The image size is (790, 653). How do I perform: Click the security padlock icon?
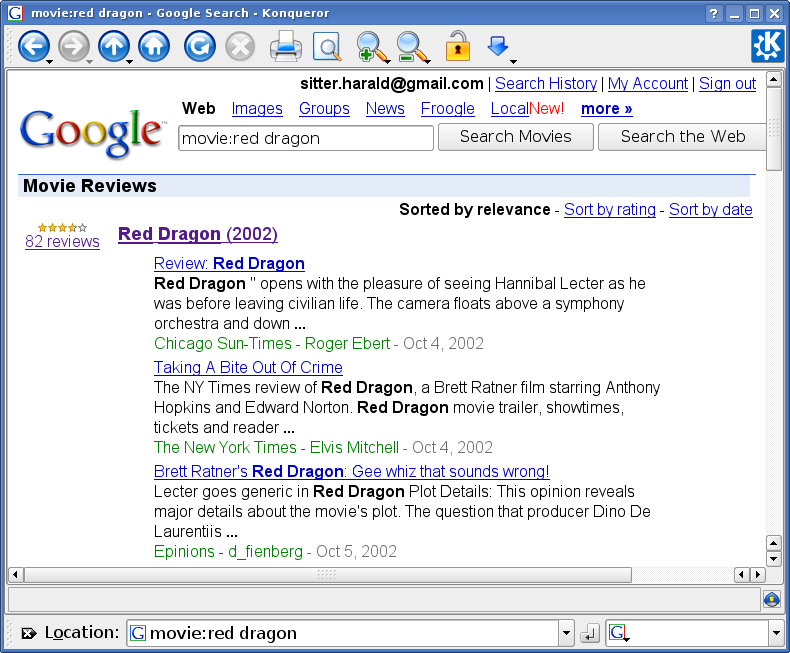pyautogui.click(x=457, y=46)
